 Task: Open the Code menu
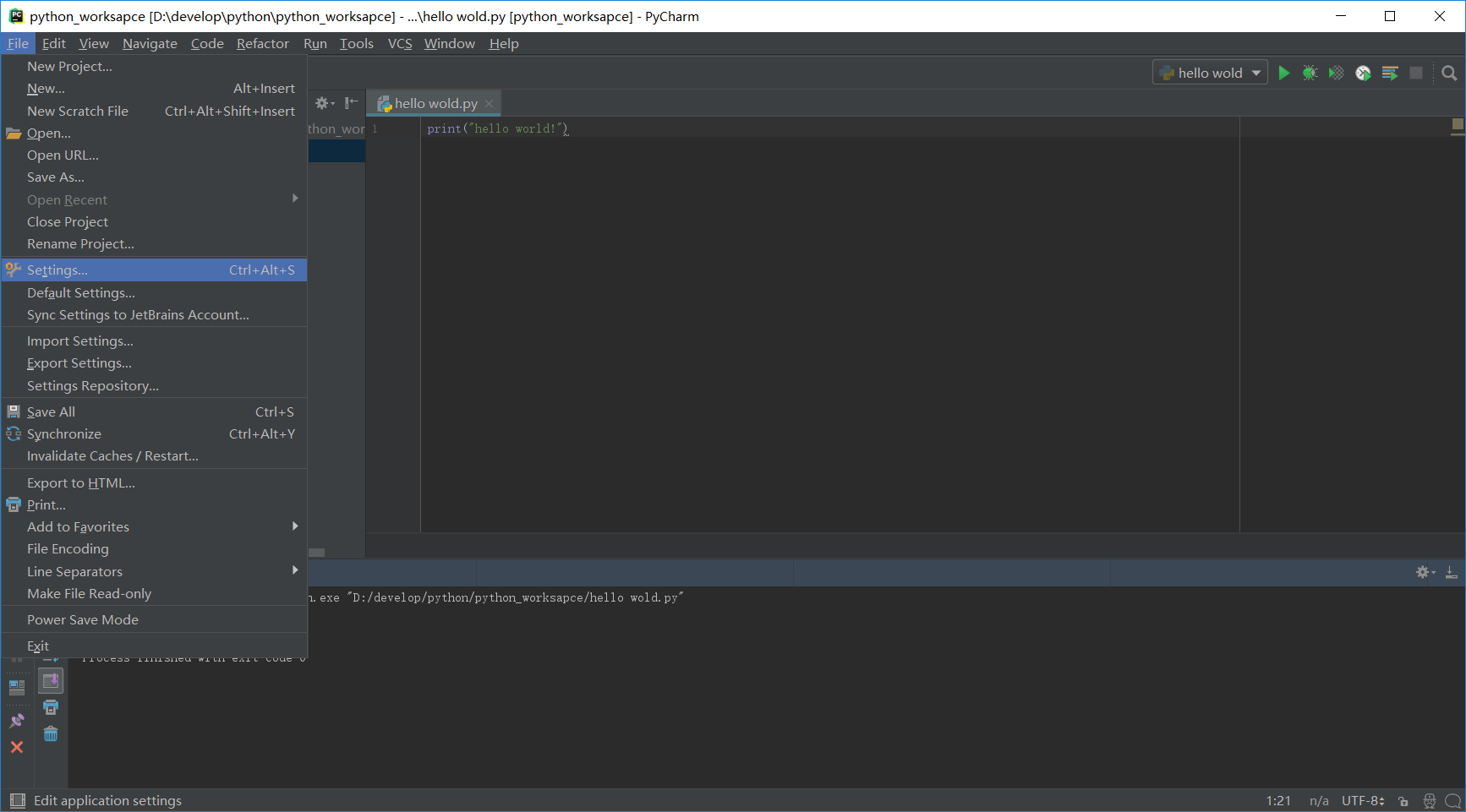pos(207,43)
